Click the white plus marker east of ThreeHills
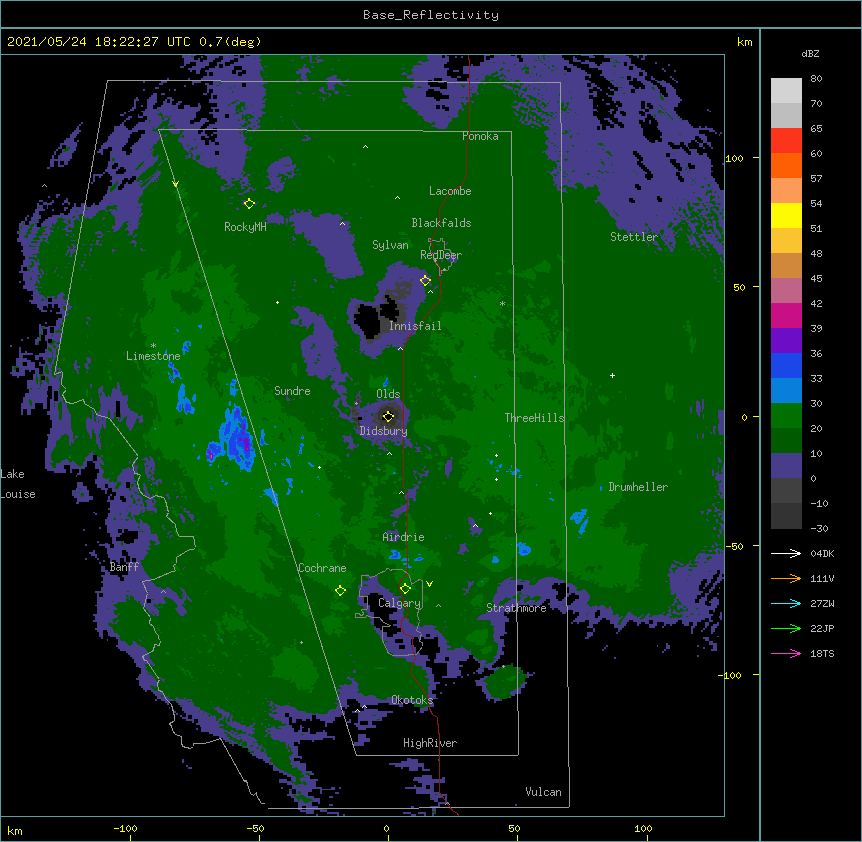 click(612, 375)
